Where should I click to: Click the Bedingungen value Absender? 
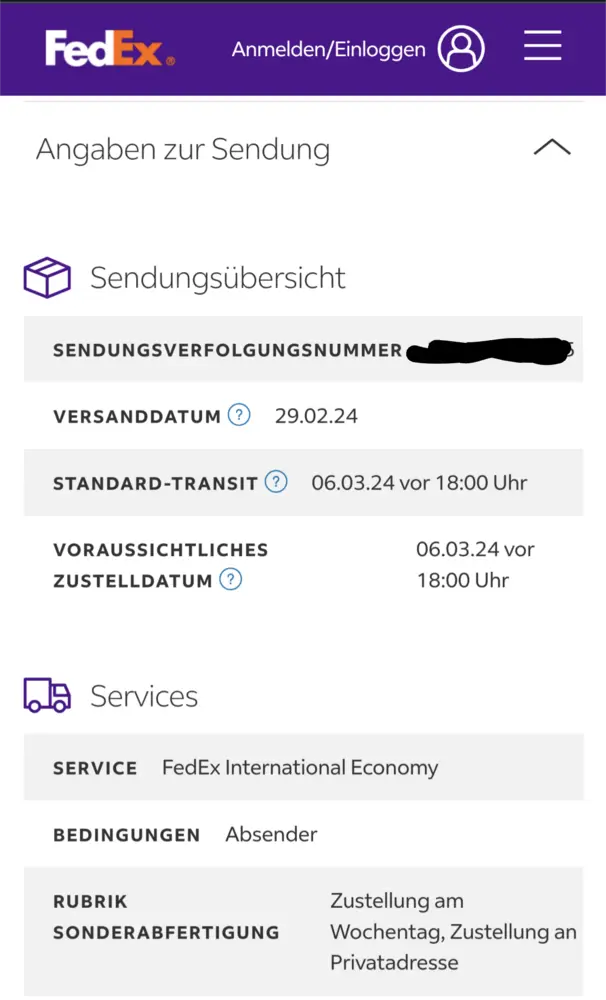pos(271,834)
